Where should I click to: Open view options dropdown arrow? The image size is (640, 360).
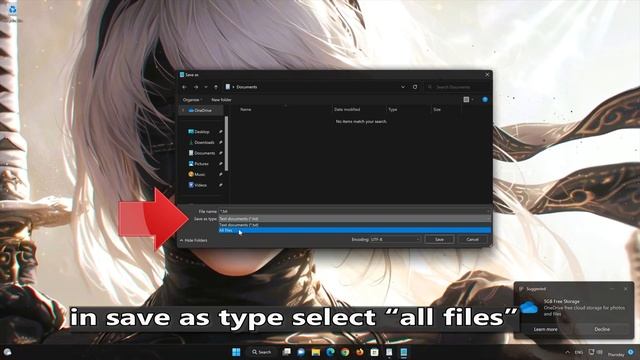(473, 100)
